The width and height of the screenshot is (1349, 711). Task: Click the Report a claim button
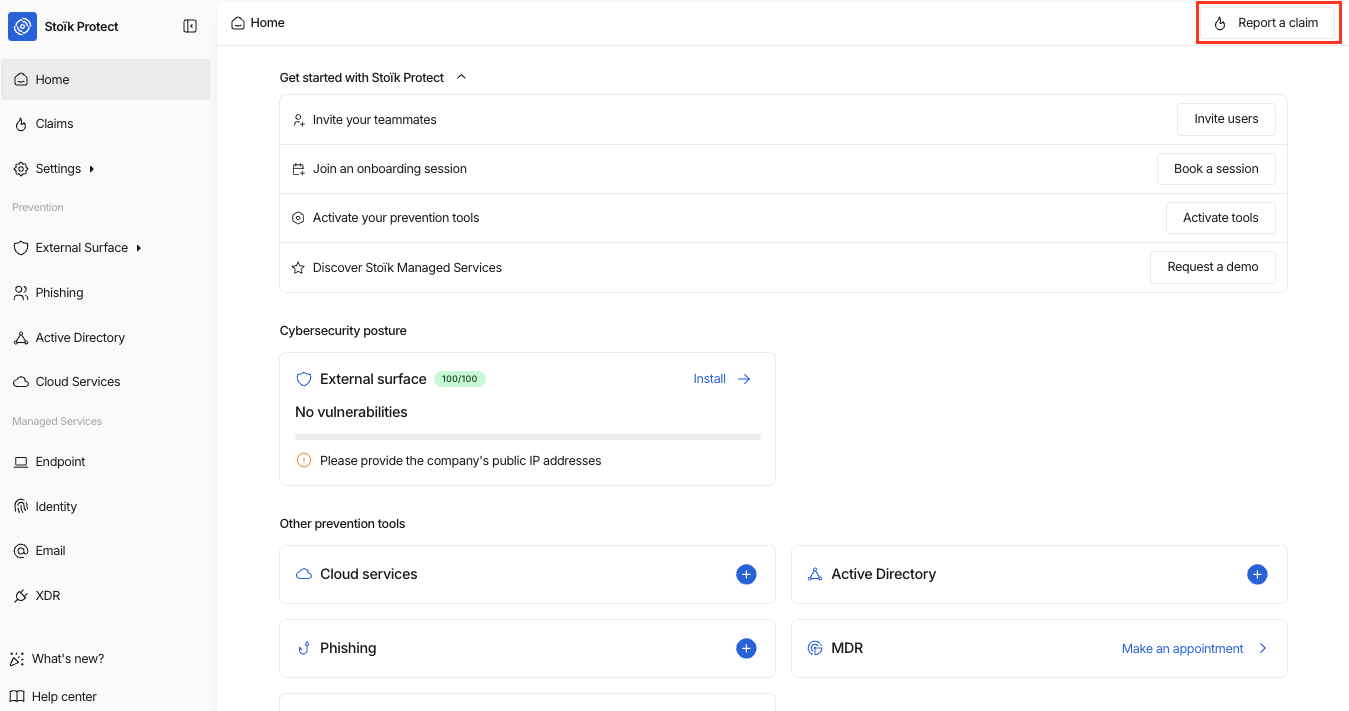click(x=1267, y=23)
